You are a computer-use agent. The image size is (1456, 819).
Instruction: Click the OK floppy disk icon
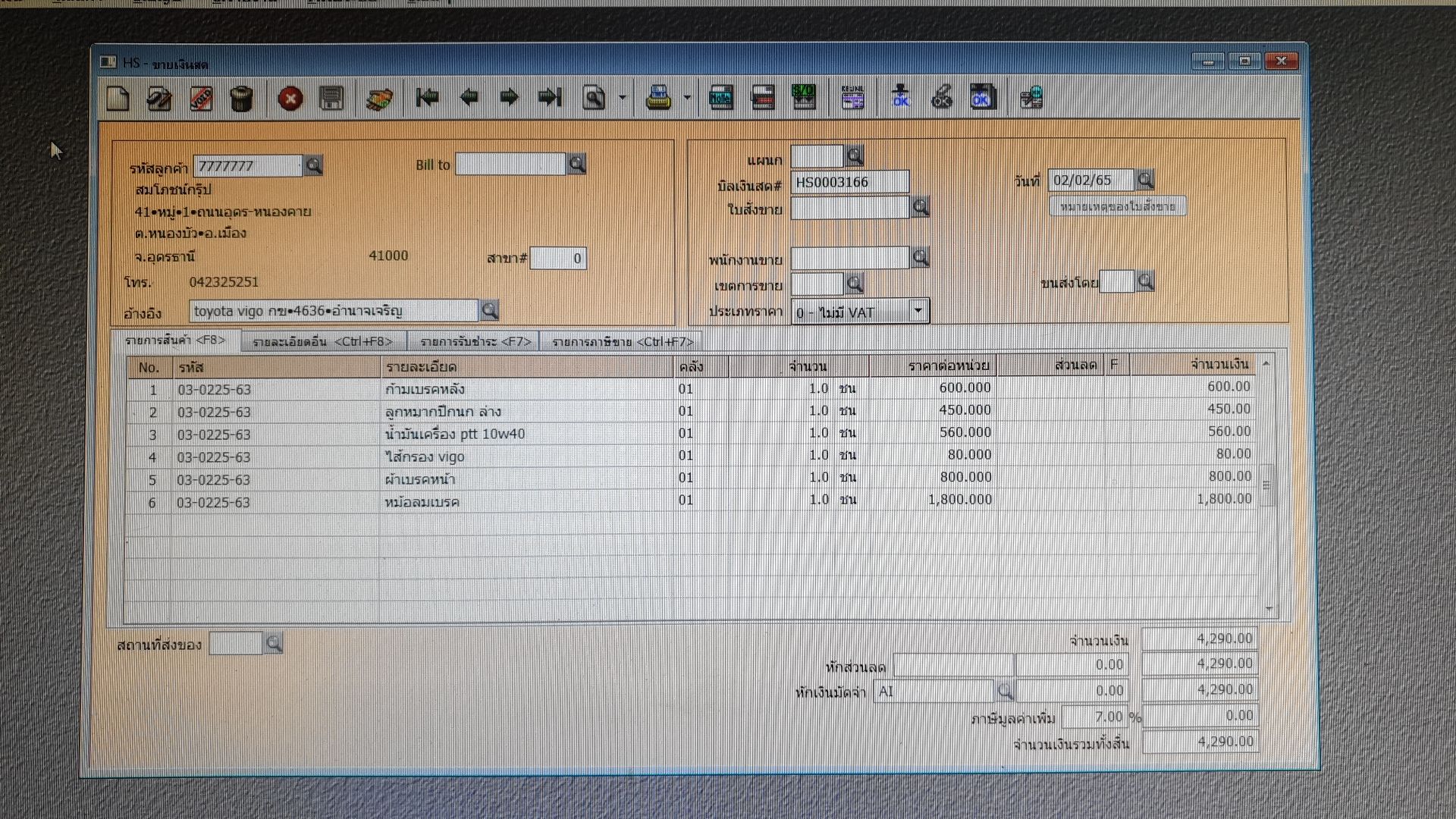[x=982, y=97]
